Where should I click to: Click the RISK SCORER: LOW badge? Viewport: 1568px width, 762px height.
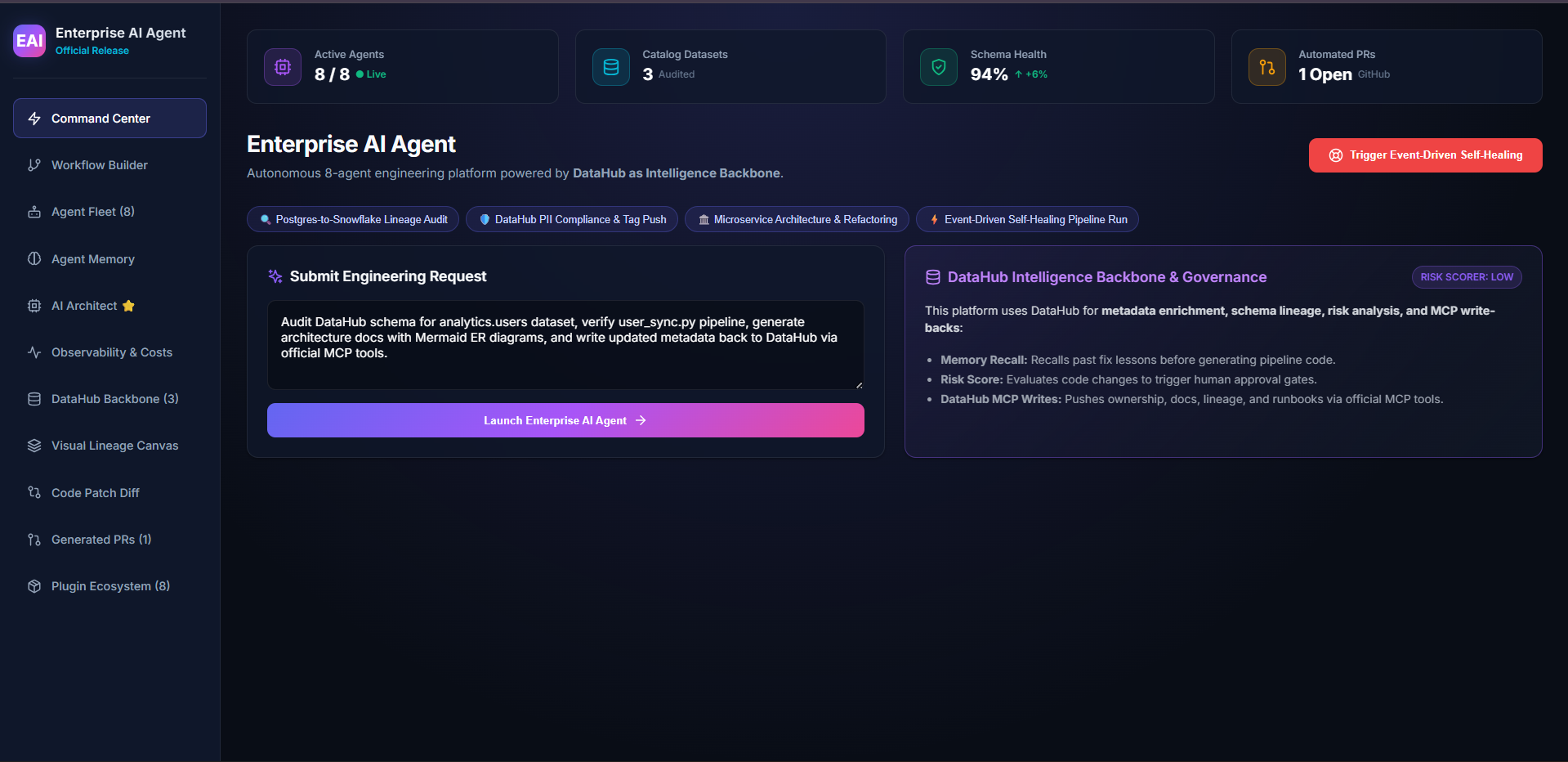(x=1467, y=277)
